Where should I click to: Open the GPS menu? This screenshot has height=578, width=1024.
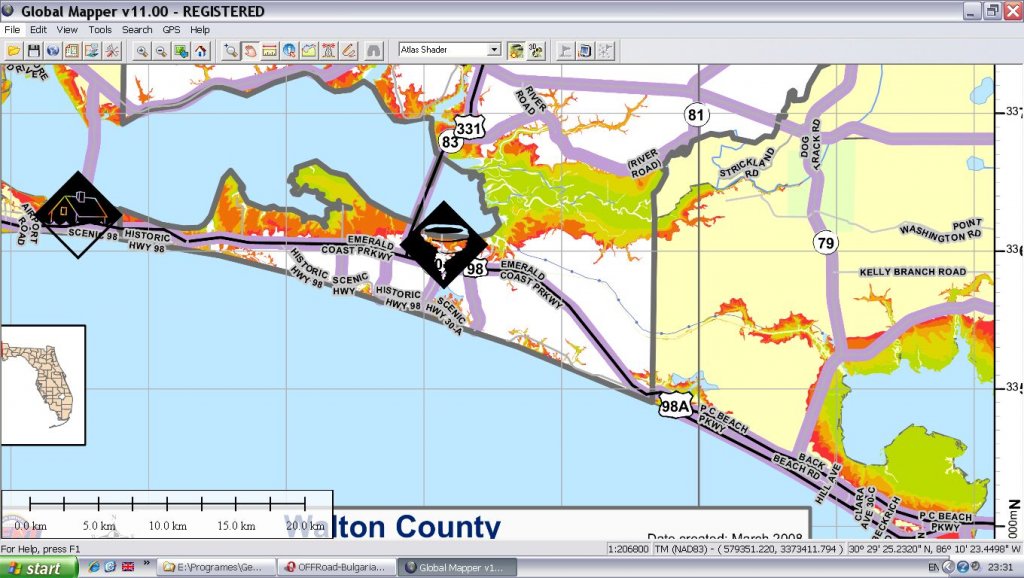tap(171, 29)
